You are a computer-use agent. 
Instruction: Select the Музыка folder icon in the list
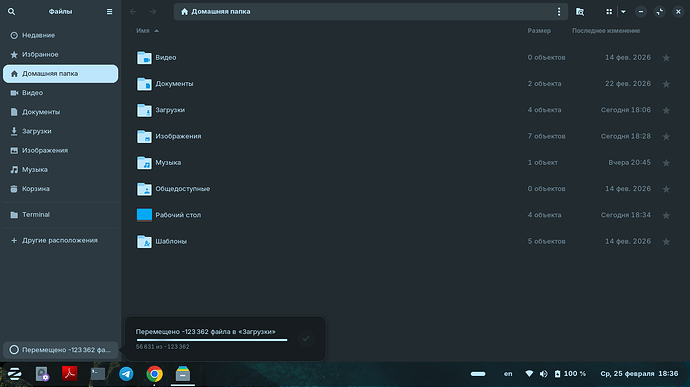point(144,162)
